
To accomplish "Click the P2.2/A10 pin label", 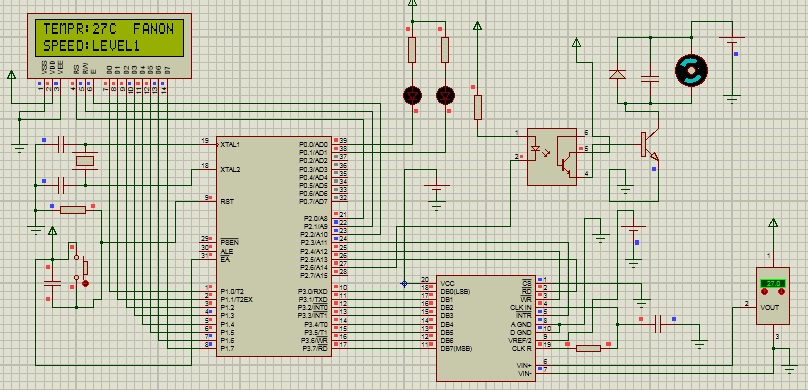I will (313, 234).
